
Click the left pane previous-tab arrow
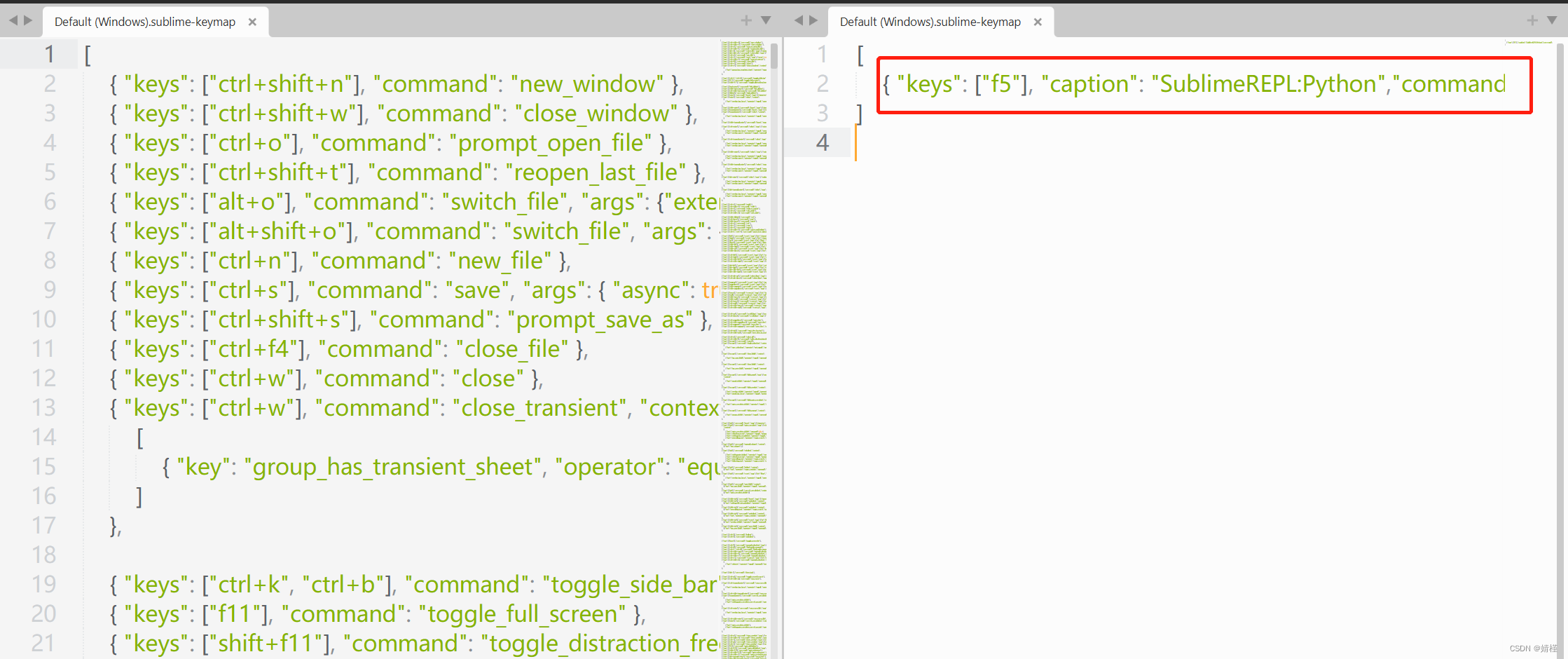coord(13,21)
